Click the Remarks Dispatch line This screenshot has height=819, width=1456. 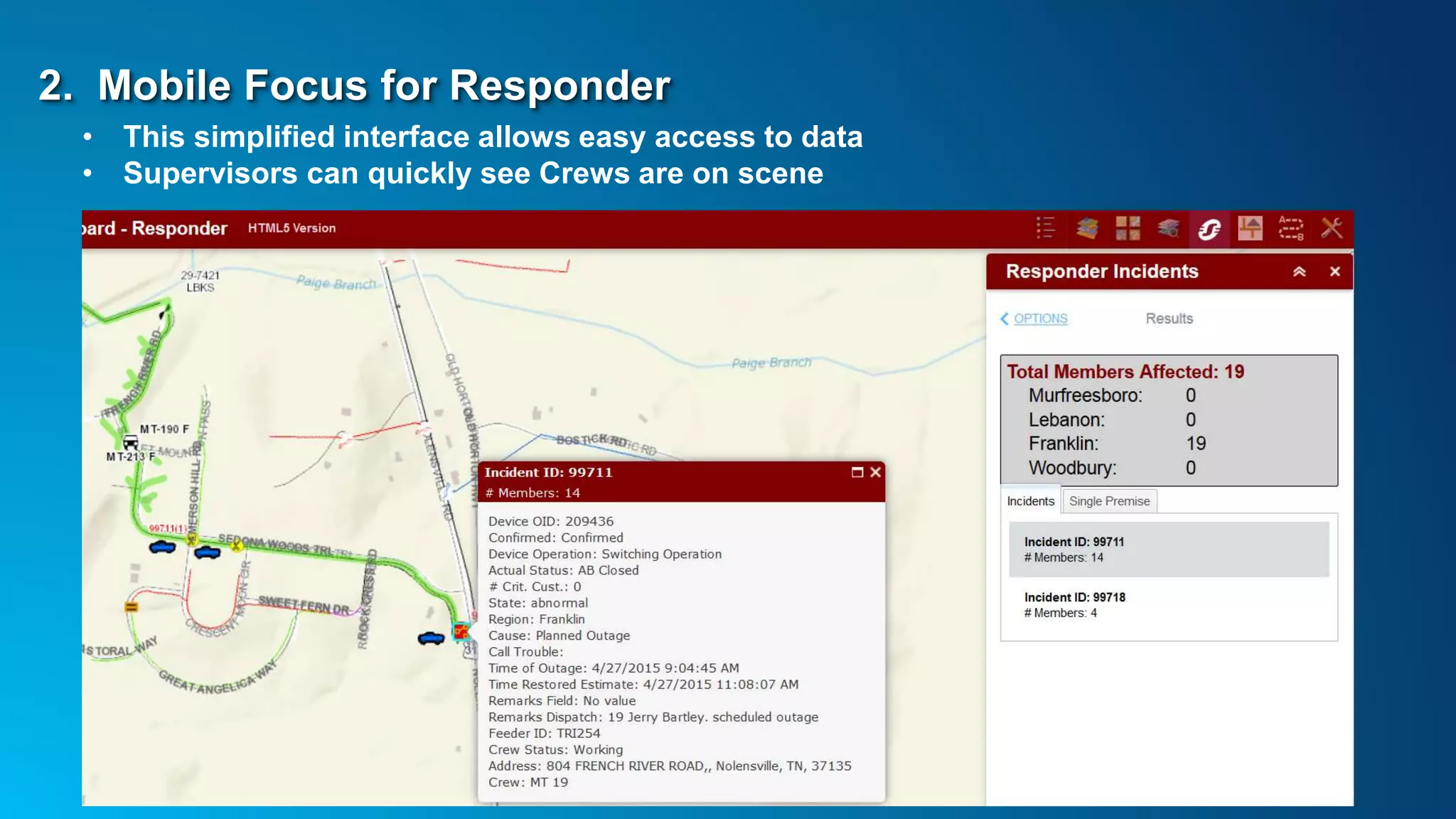(653, 717)
